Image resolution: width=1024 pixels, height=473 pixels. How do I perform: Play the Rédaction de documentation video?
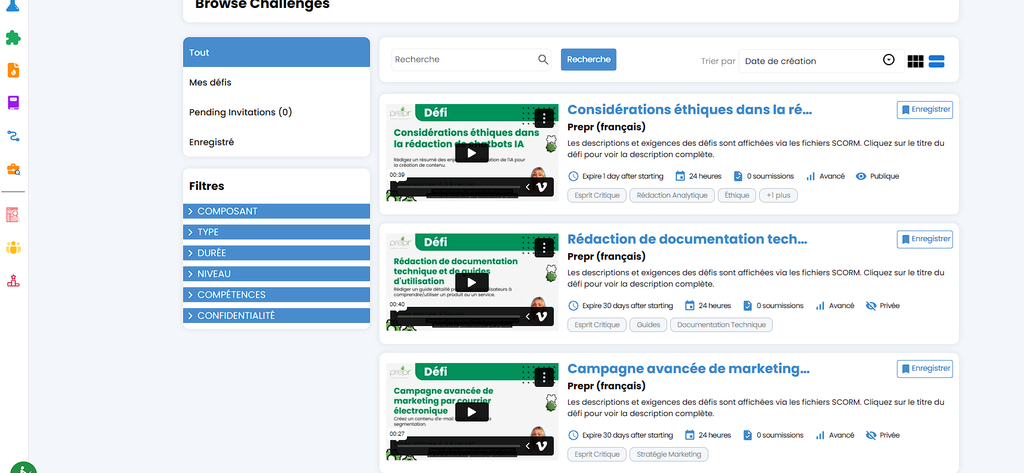click(472, 282)
